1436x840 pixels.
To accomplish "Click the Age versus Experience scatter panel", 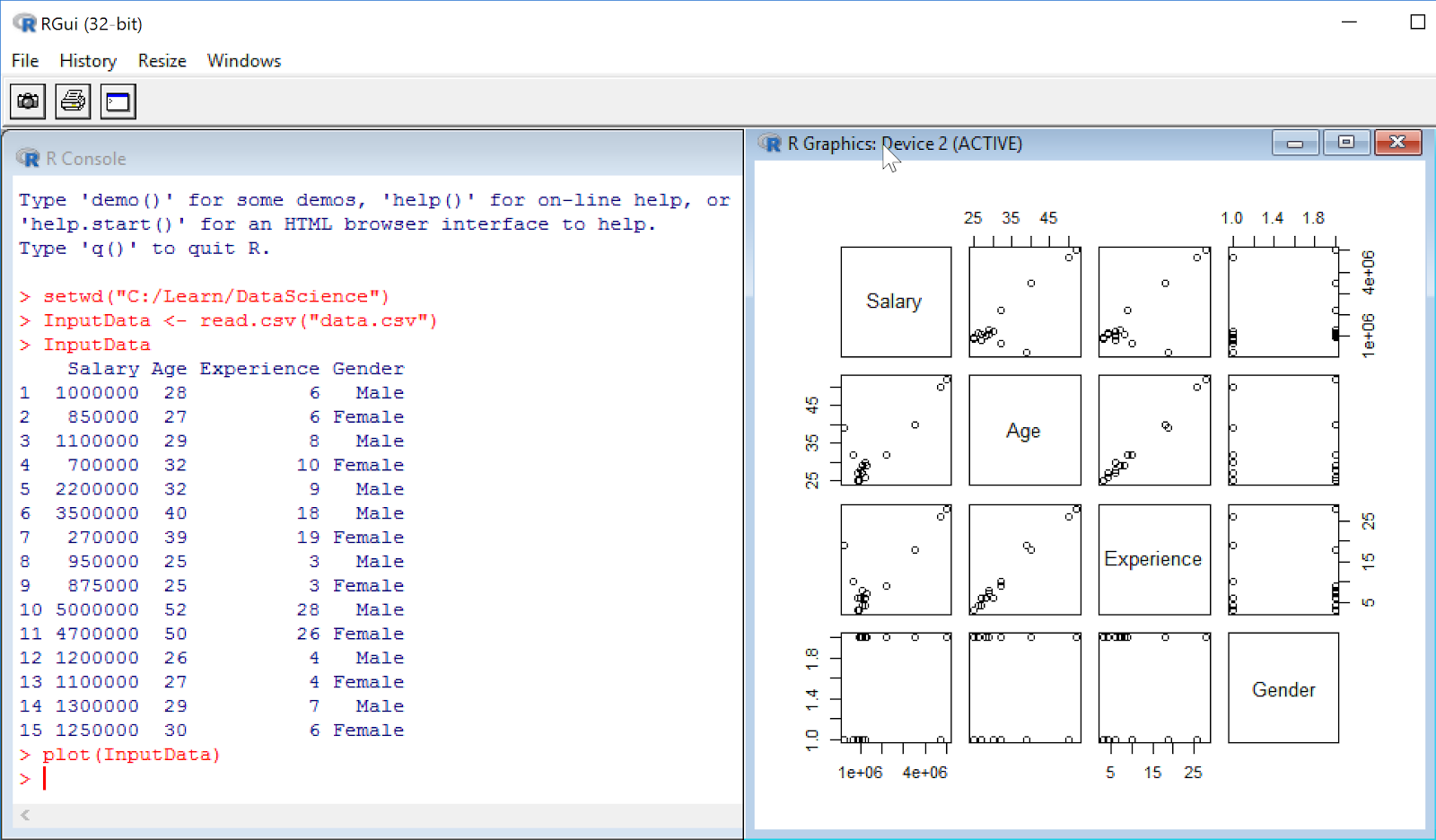I will coord(1154,431).
